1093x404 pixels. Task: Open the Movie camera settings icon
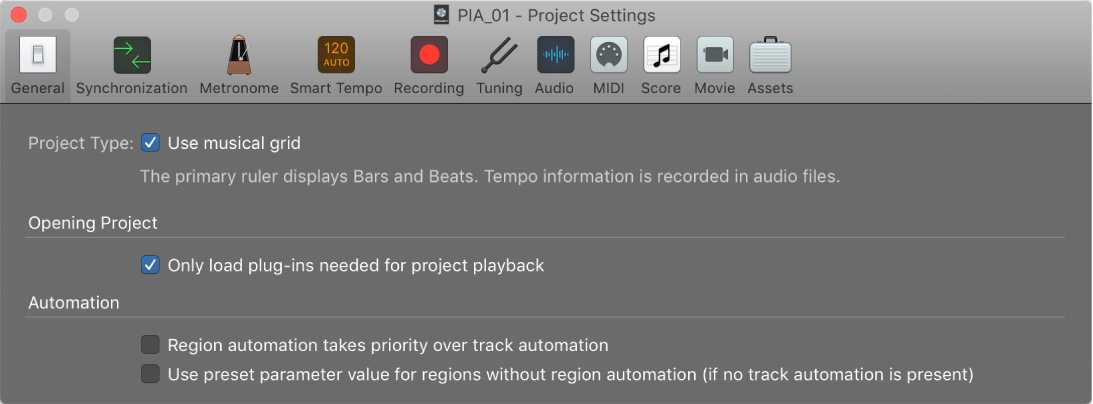pyautogui.click(x=715, y=55)
